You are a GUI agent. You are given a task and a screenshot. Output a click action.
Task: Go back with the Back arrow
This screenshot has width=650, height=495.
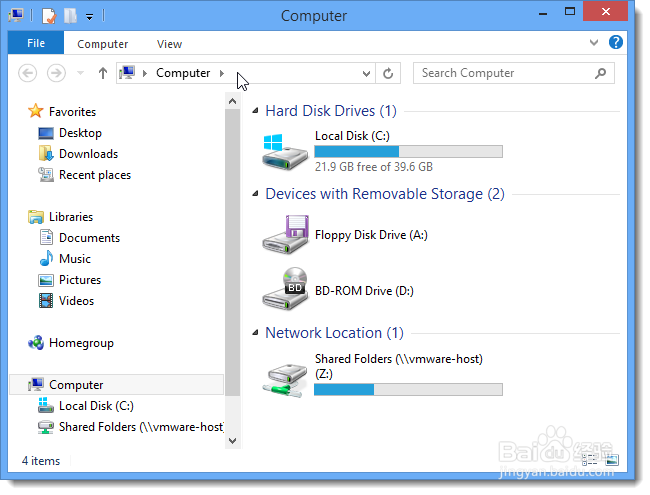tap(28, 73)
